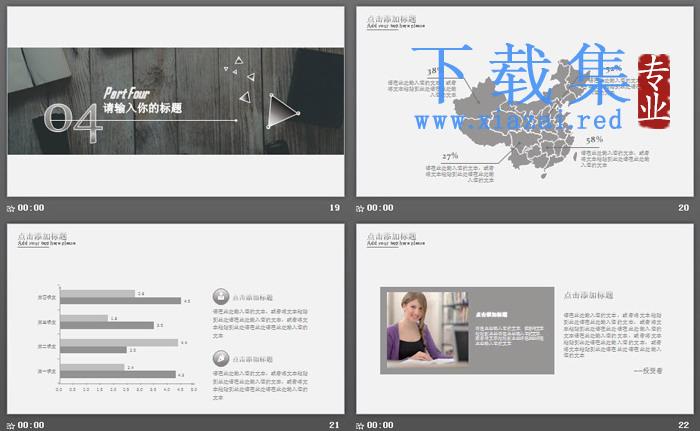Click the 27% label on the map slide
Screen dimensions: 700x431
click(x=450, y=156)
